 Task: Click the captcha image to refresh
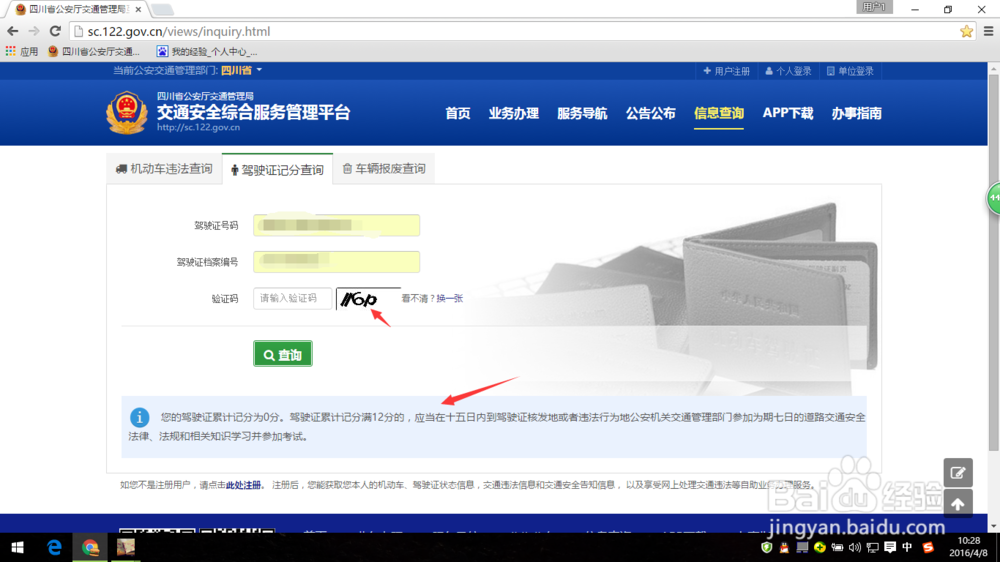(368, 299)
